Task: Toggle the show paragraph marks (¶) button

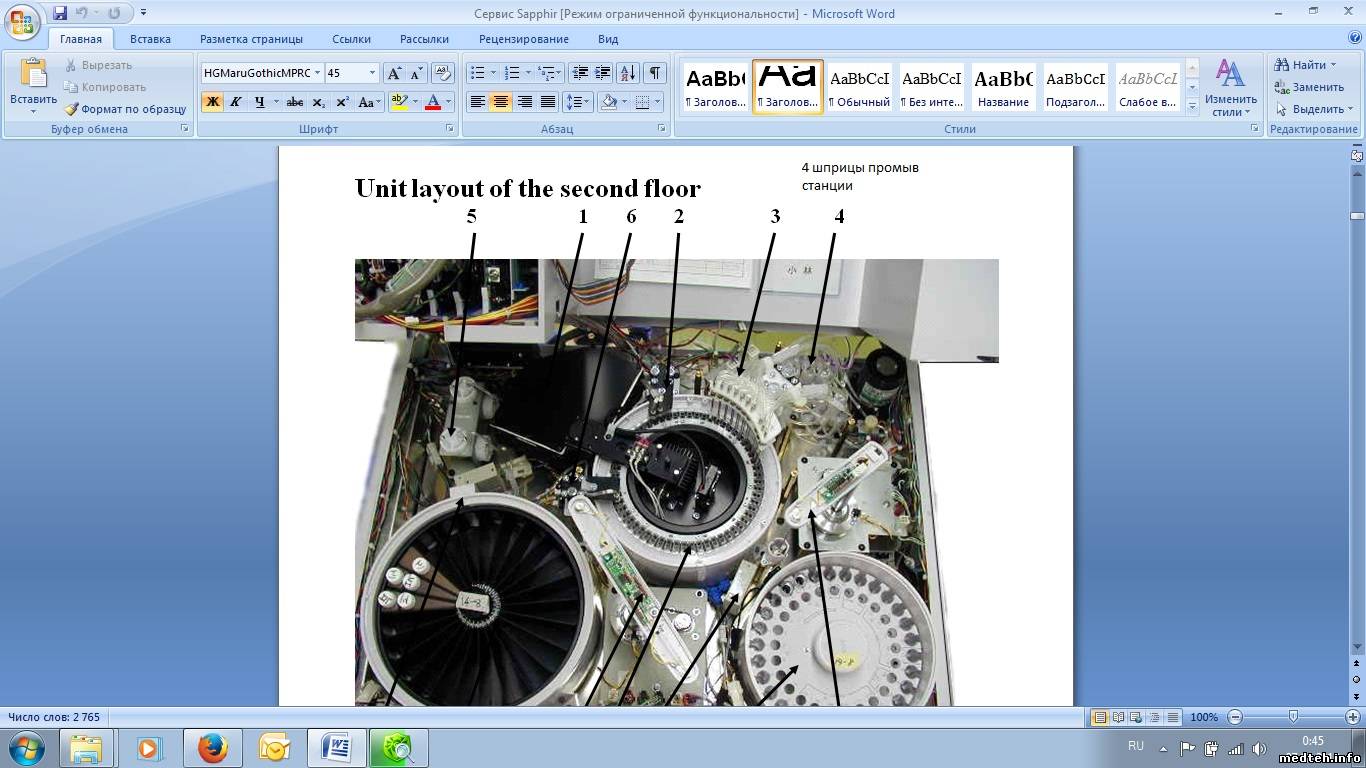Action: (654, 73)
